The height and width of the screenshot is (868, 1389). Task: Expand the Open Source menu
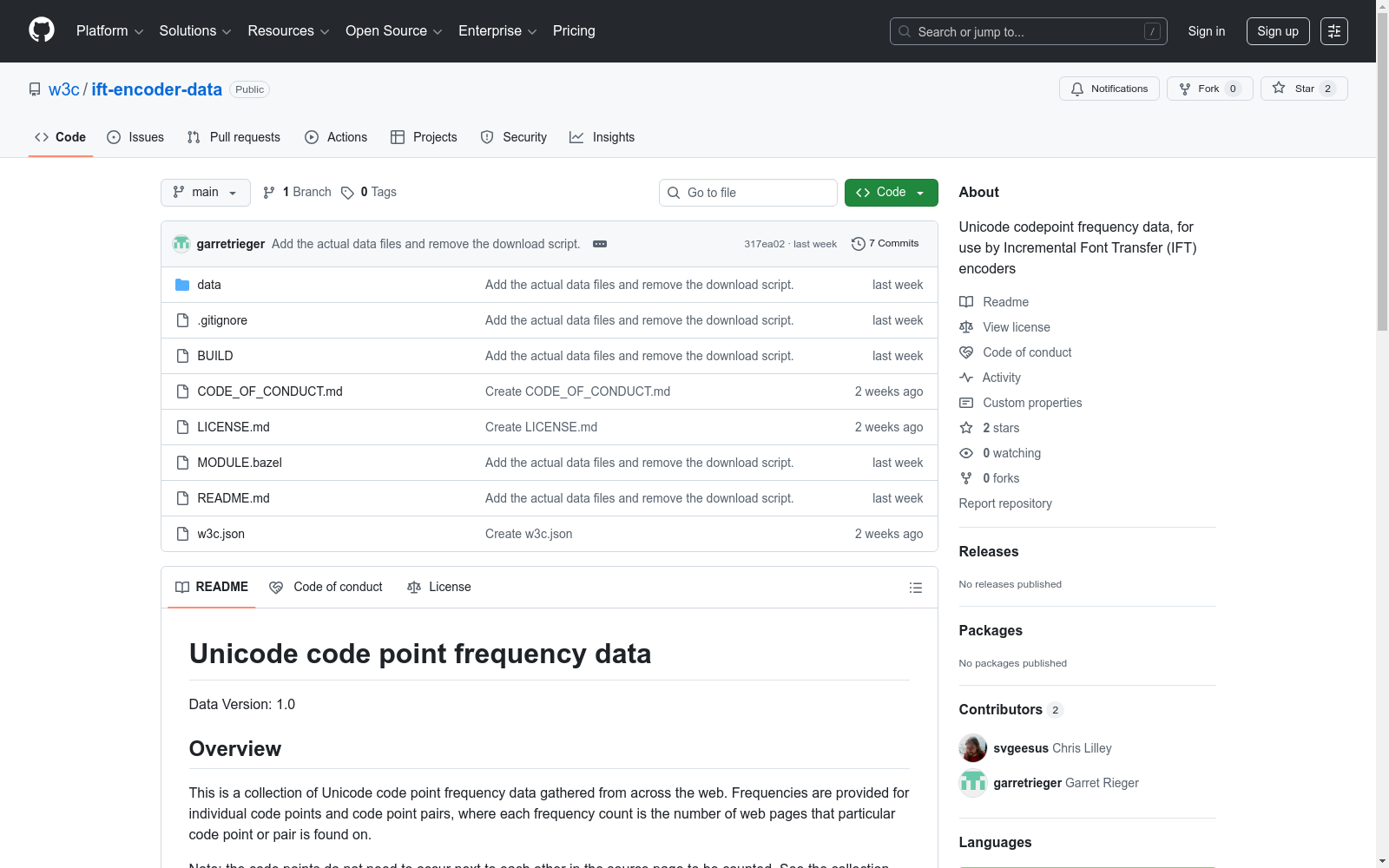[x=394, y=31]
